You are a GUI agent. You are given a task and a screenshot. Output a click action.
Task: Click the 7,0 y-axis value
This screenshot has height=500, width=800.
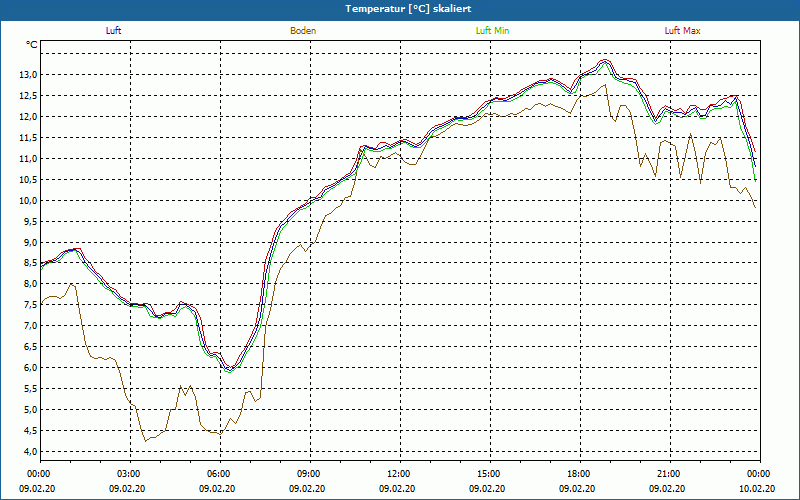[30, 326]
